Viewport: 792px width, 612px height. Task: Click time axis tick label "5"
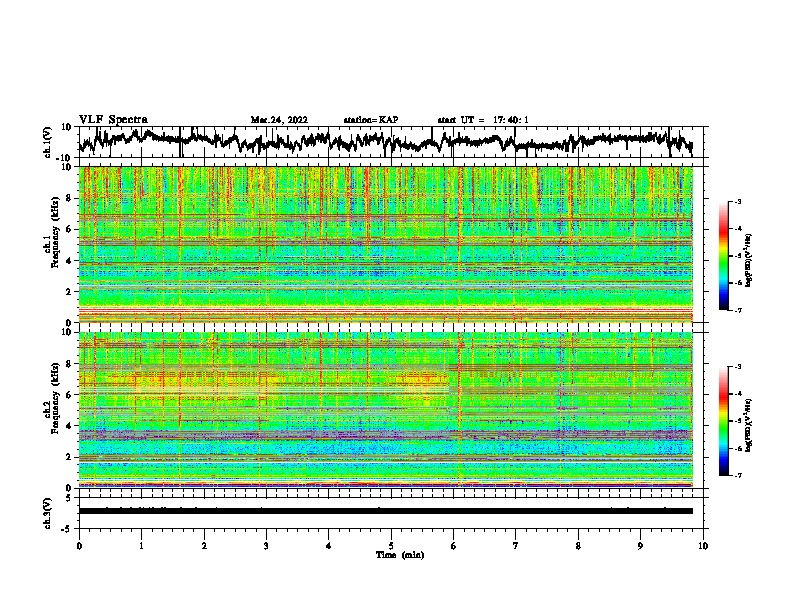[391, 546]
